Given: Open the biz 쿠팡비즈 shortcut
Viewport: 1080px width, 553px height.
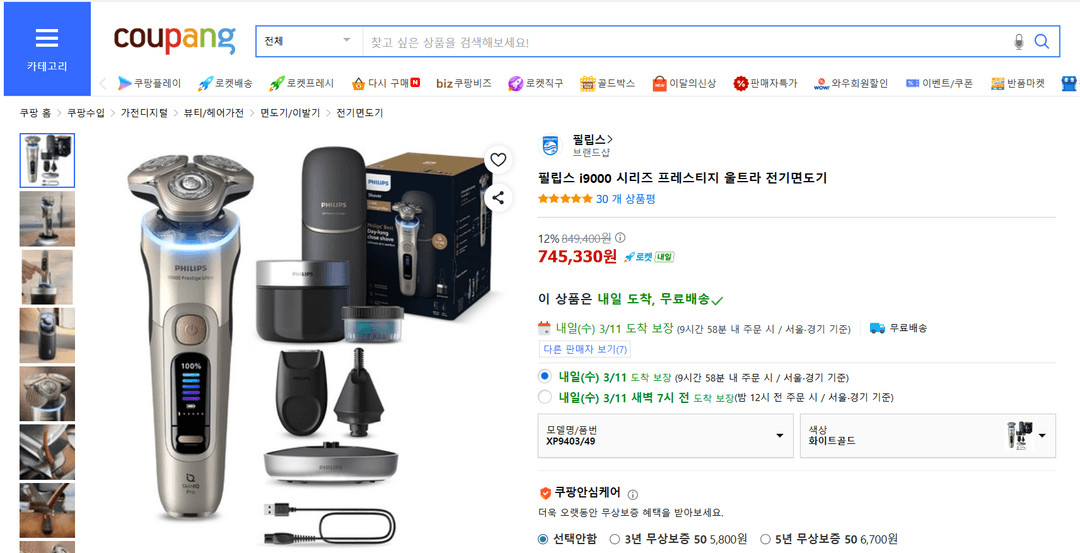Looking at the screenshot, I should point(464,83).
